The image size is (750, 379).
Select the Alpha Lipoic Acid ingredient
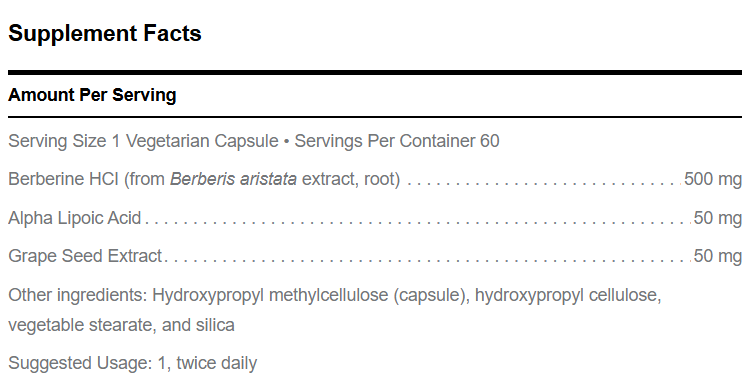(75, 218)
